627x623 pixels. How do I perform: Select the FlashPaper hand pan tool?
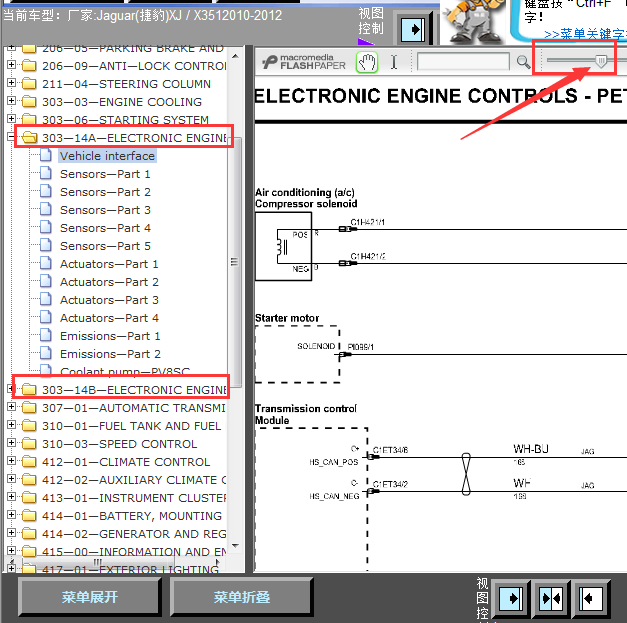367,62
